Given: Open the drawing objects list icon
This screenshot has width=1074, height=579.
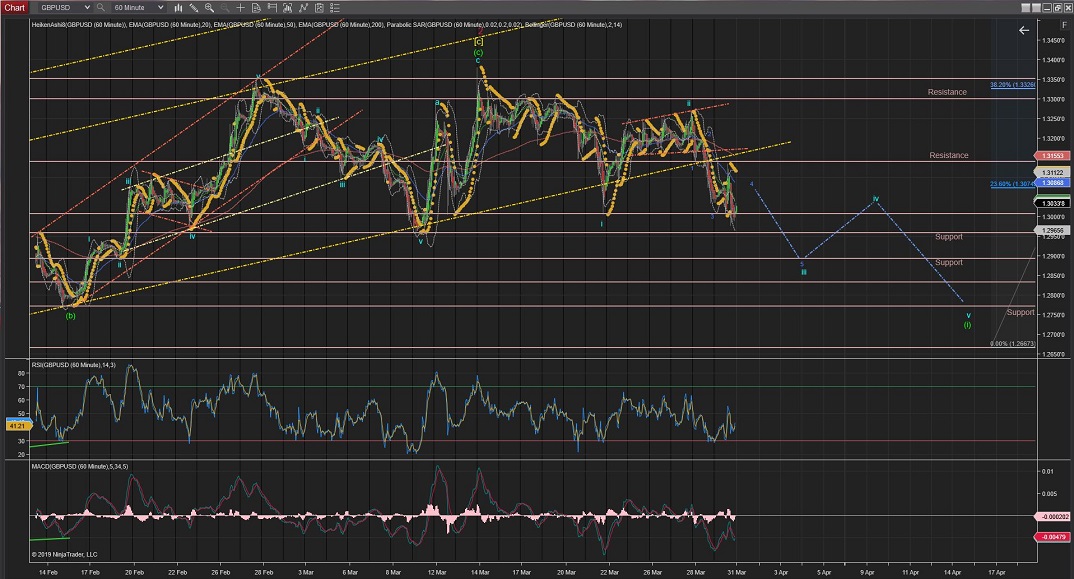Looking at the screenshot, I should coord(319,8).
